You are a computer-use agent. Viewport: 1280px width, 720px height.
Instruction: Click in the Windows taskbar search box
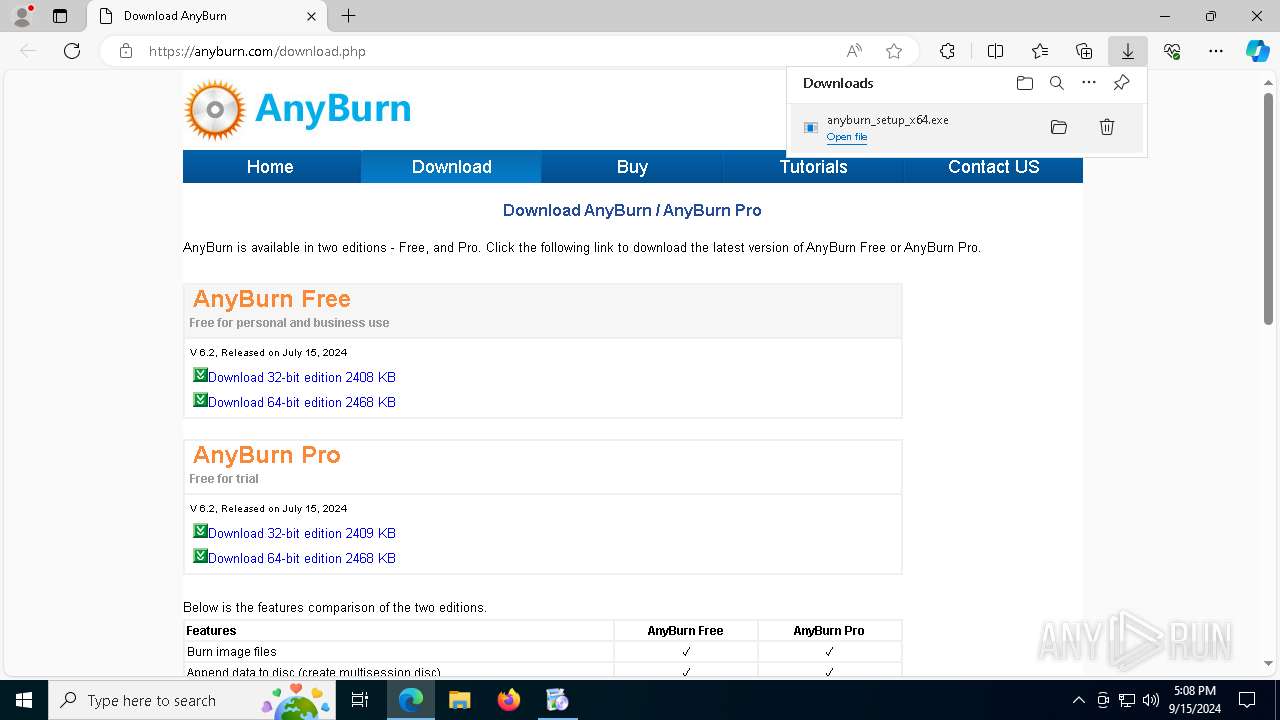coord(192,700)
